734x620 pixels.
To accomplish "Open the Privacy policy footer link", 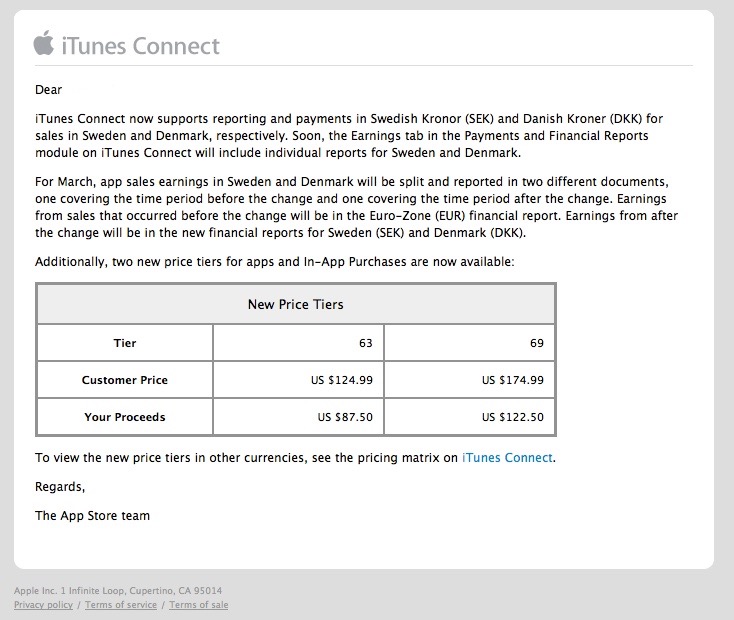I will [x=44, y=605].
